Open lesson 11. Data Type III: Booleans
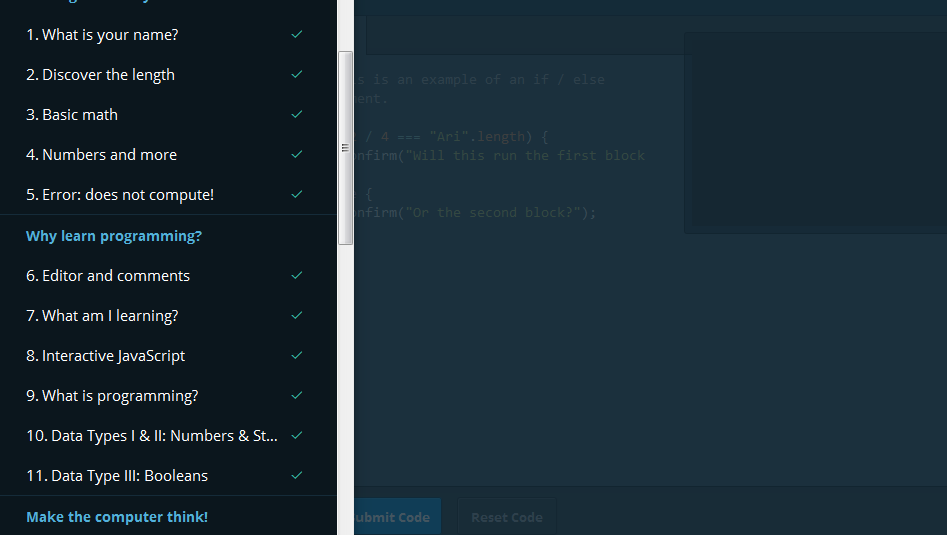The width and height of the screenshot is (947, 535). (117, 476)
